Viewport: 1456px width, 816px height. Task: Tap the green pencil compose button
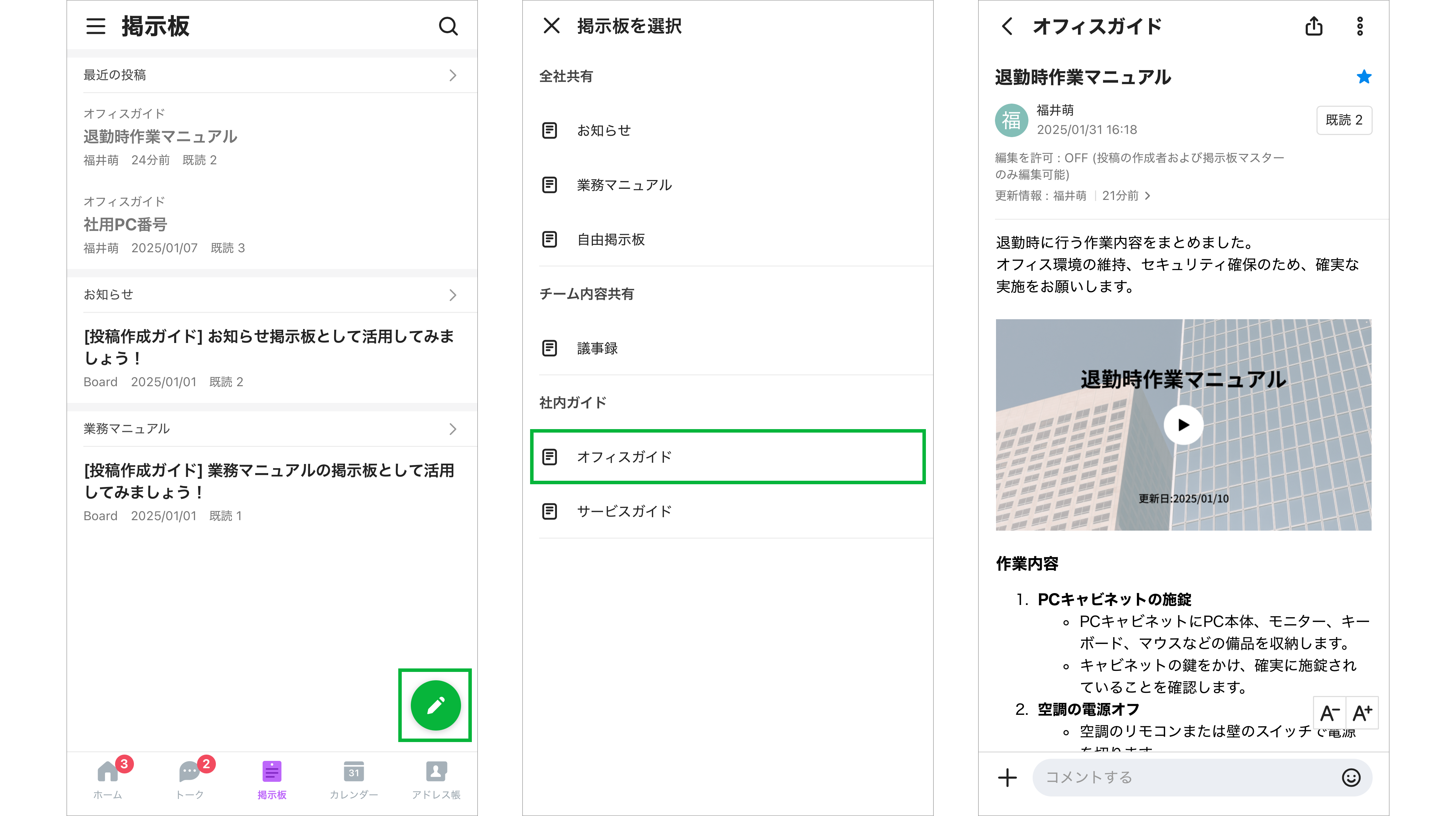click(x=435, y=705)
